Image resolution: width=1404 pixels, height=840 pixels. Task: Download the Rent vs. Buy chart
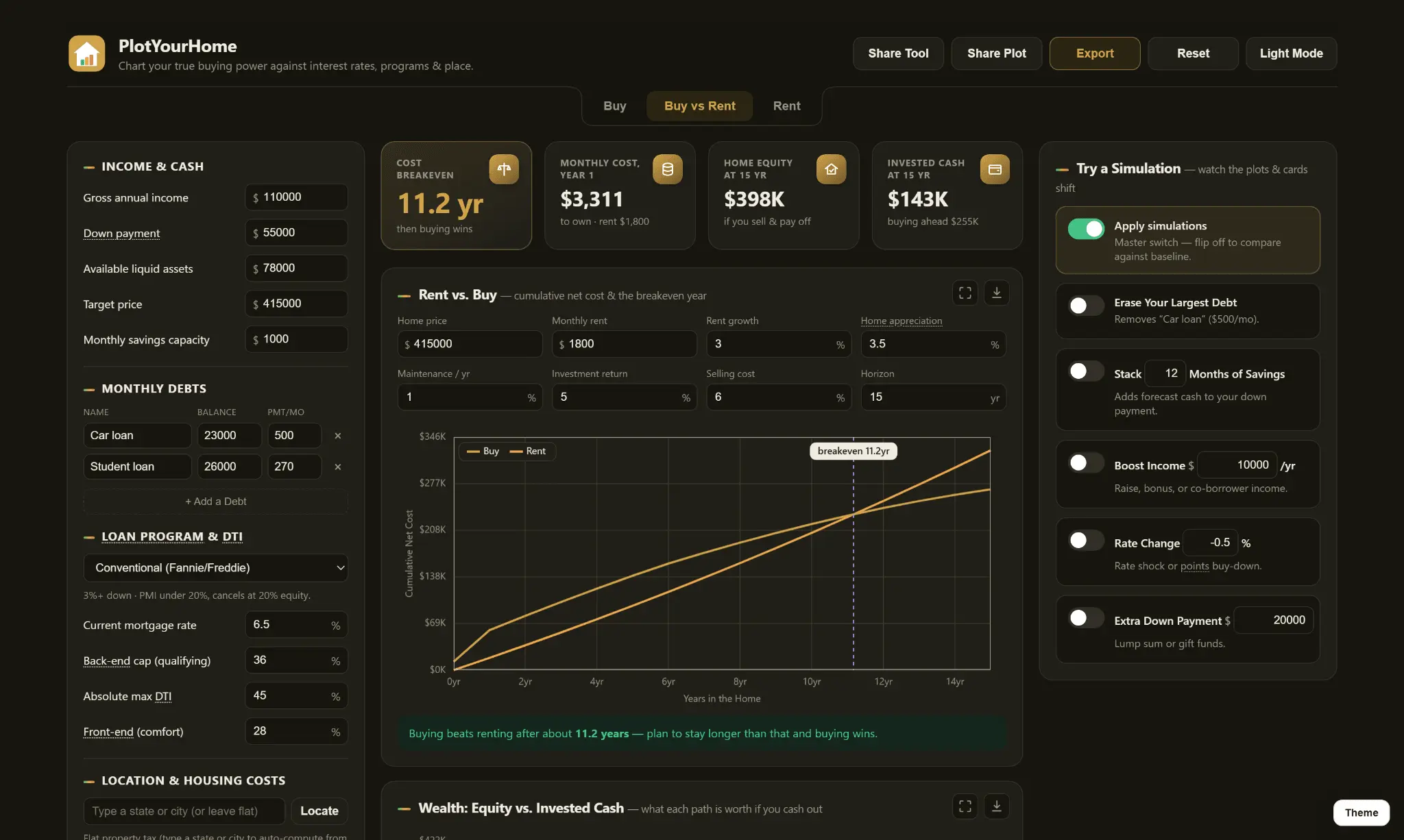[x=997, y=293]
